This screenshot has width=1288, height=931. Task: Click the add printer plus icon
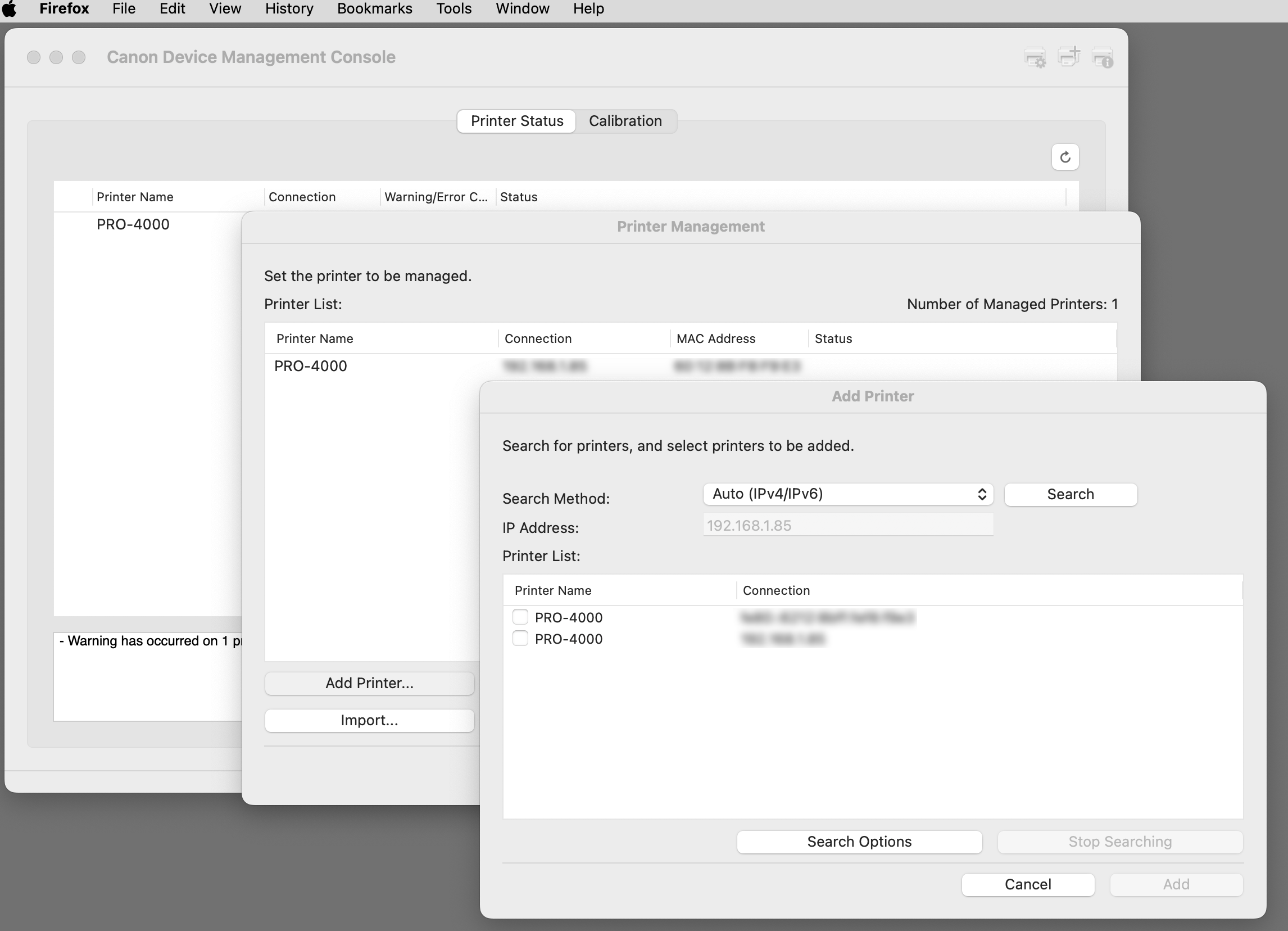(x=1068, y=57)
